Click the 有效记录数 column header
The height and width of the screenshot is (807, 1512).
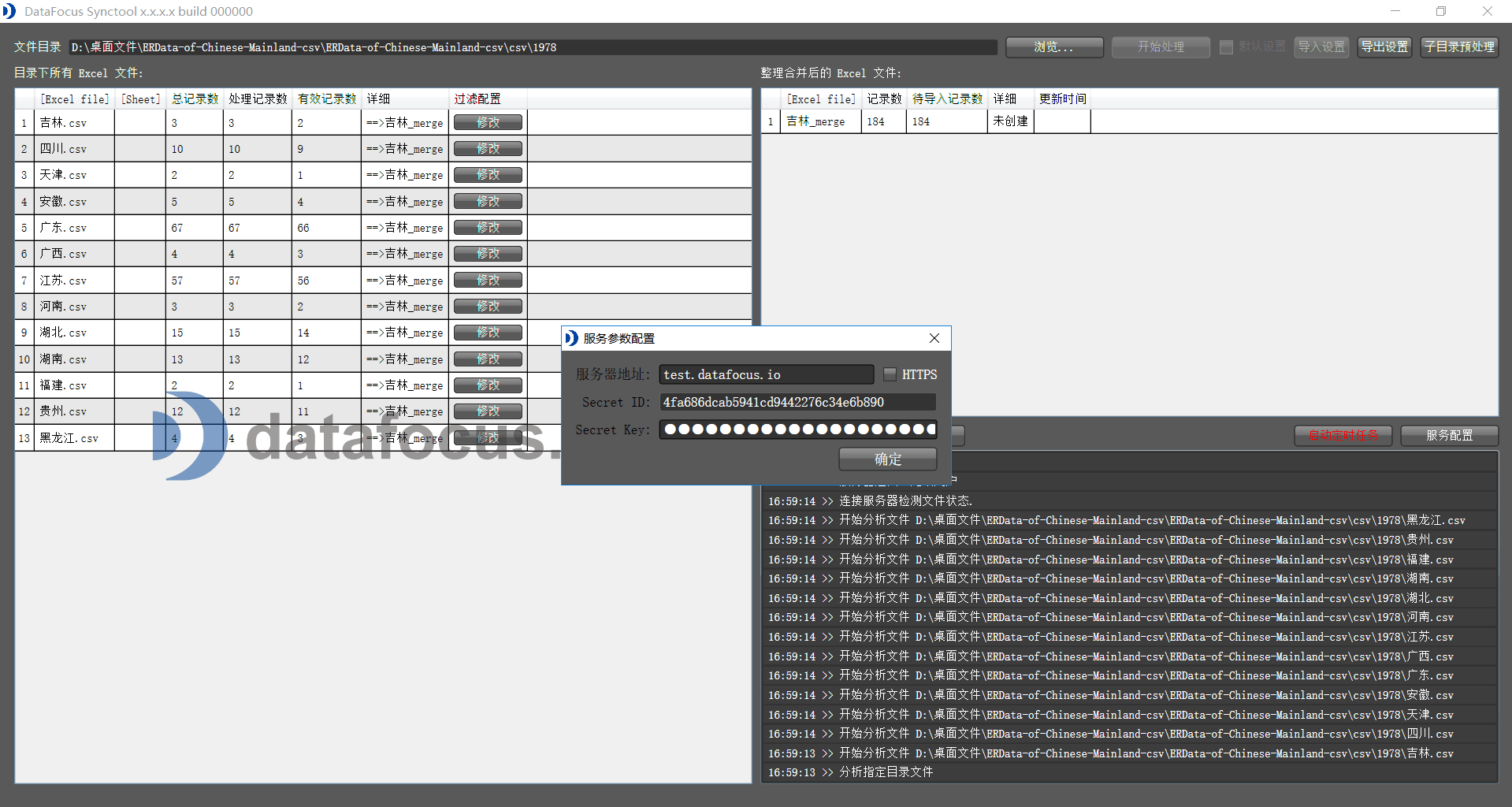click(x=326, y=99)
